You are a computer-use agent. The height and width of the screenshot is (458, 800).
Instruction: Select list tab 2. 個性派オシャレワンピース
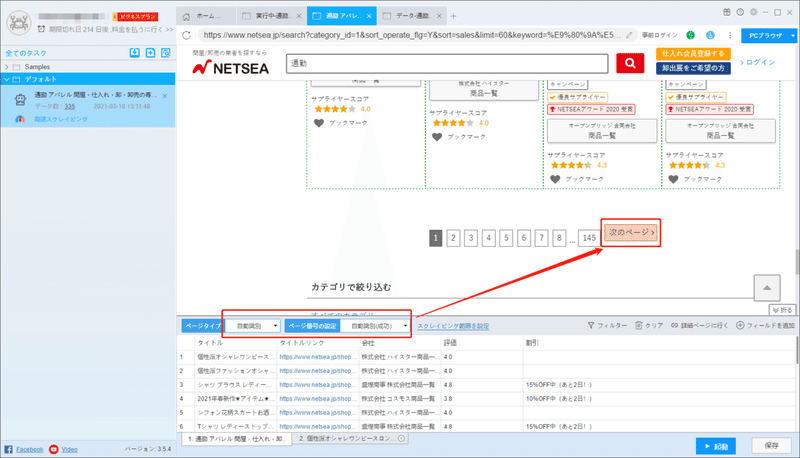point(351,439)
